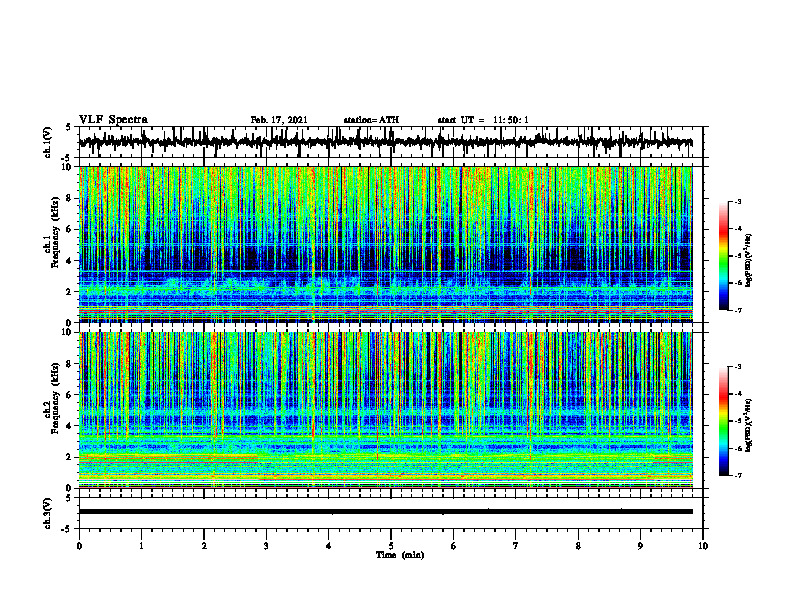This screenshot has height=612, width=792.
Task: Click the "-3" label on ch.1 color bar
Action: pyautogui.click(x=738, y=202)
